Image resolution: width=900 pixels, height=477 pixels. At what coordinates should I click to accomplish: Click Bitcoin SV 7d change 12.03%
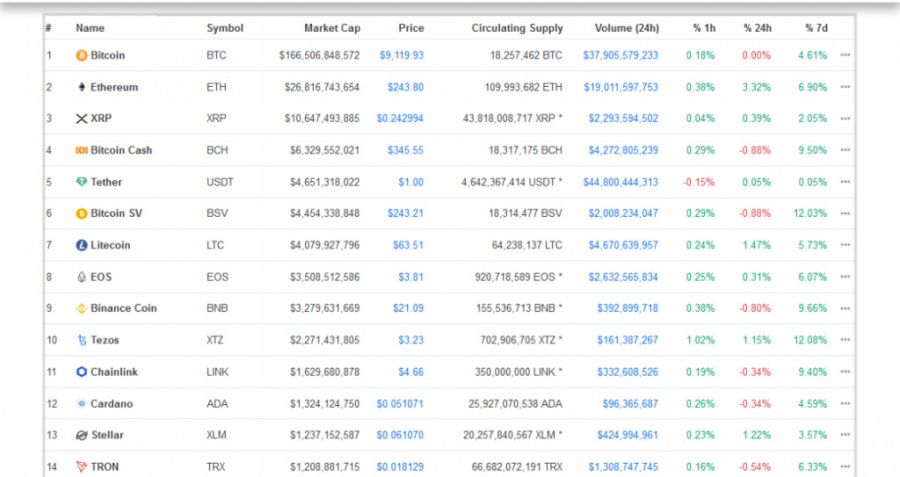(810, 214)
